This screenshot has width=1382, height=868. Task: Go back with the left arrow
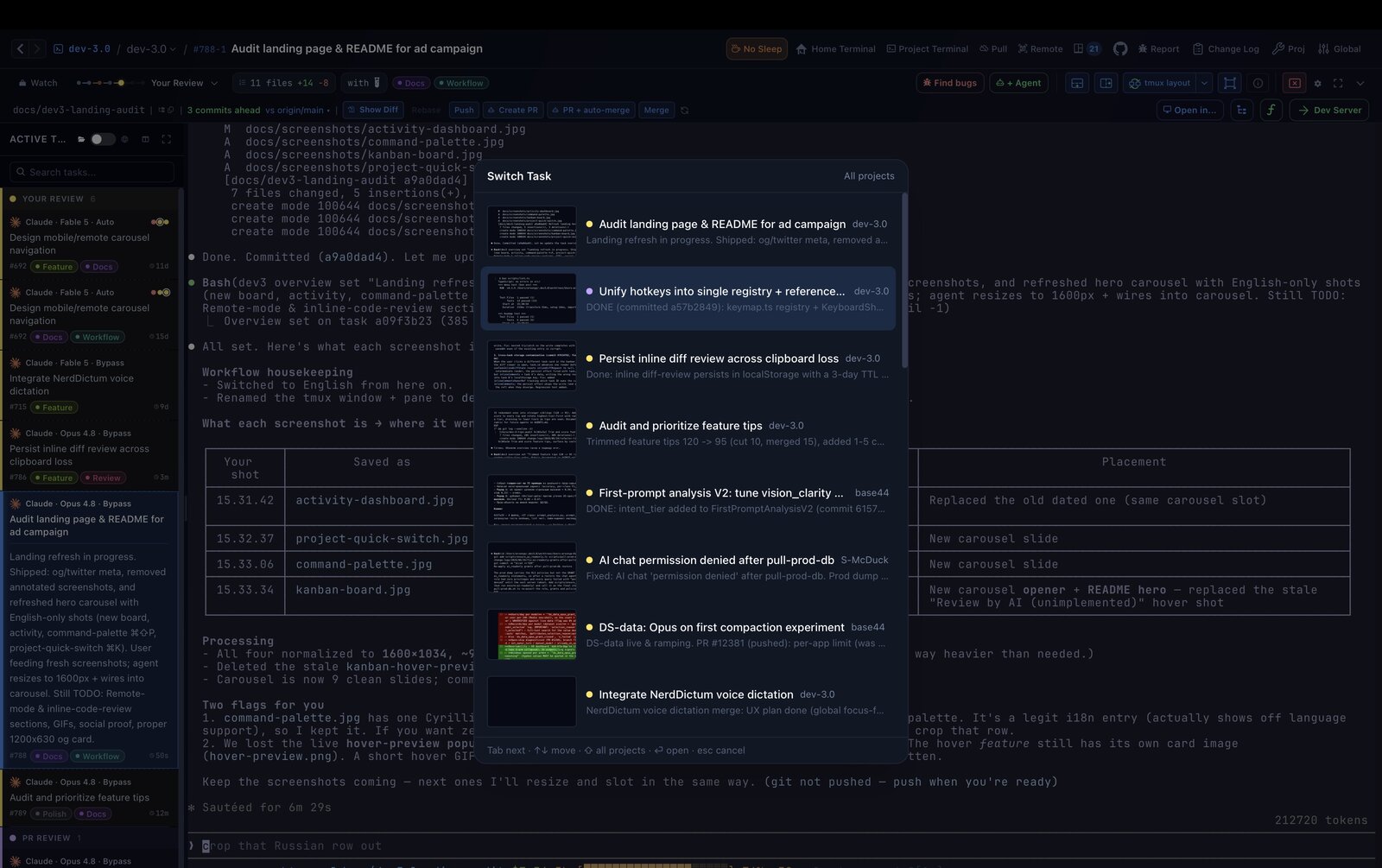(x=21, y=49)
